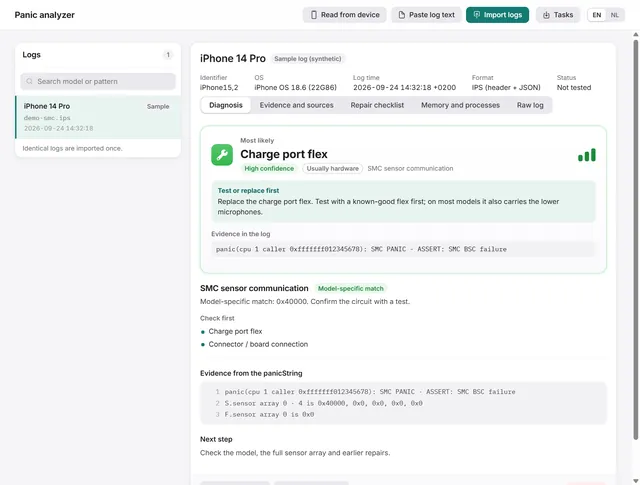Screen dimensions: 640x485
Task: Switch to the Repair checklist tab
Action: click(377, 105)
